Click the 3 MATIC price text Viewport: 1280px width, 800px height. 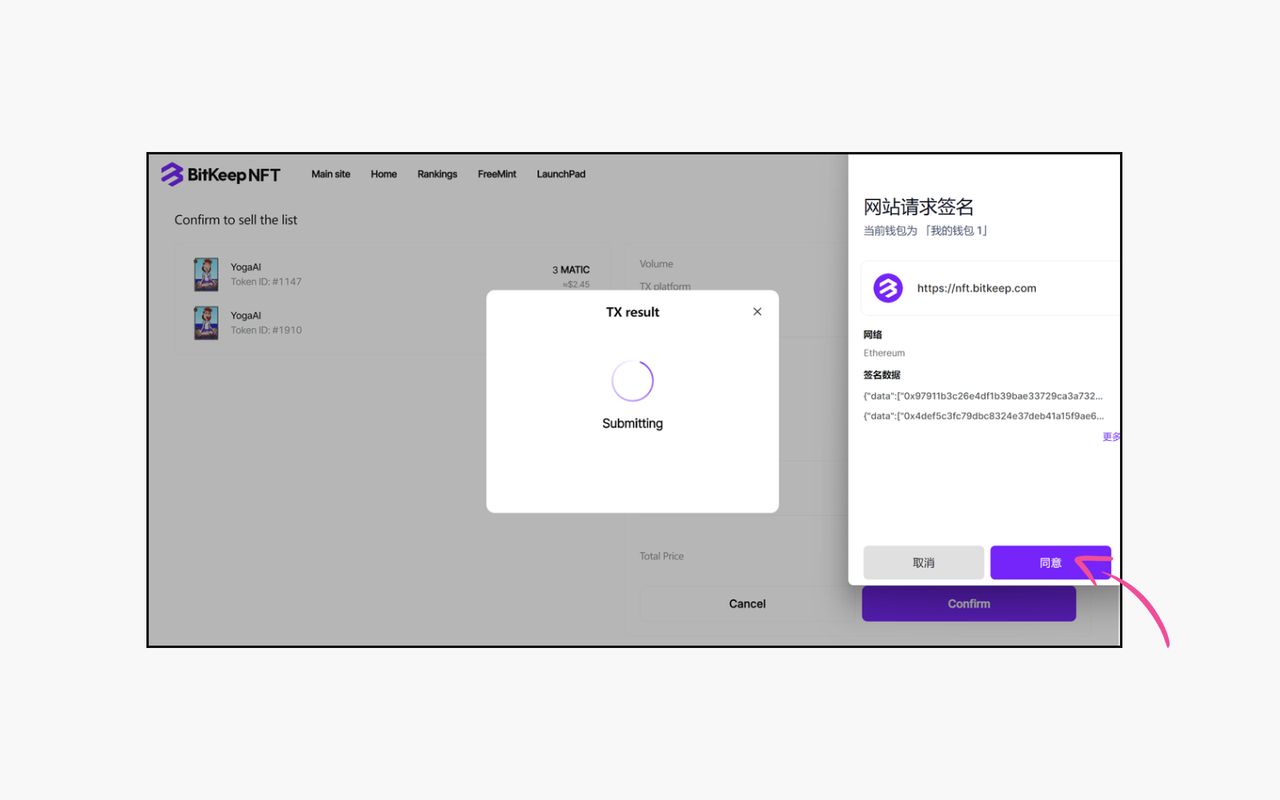pyautogui.click(x=571, y=270)
